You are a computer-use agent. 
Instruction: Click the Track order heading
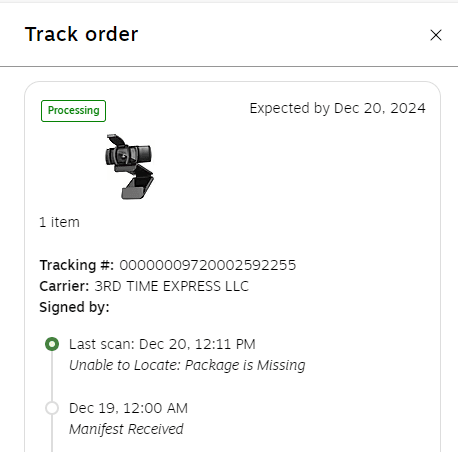point(81,34)
